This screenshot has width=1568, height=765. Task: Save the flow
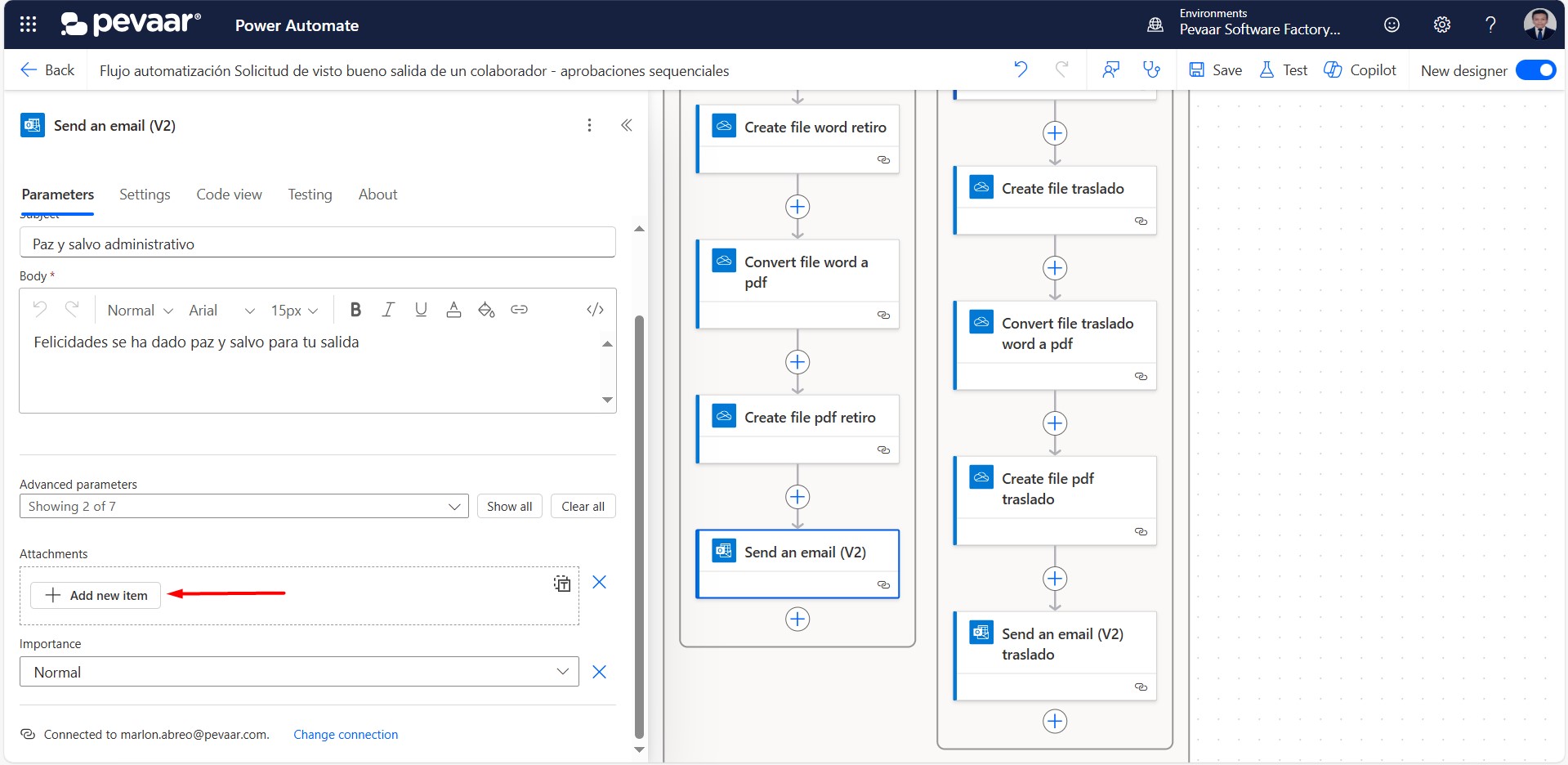[x=1215, y=70]
